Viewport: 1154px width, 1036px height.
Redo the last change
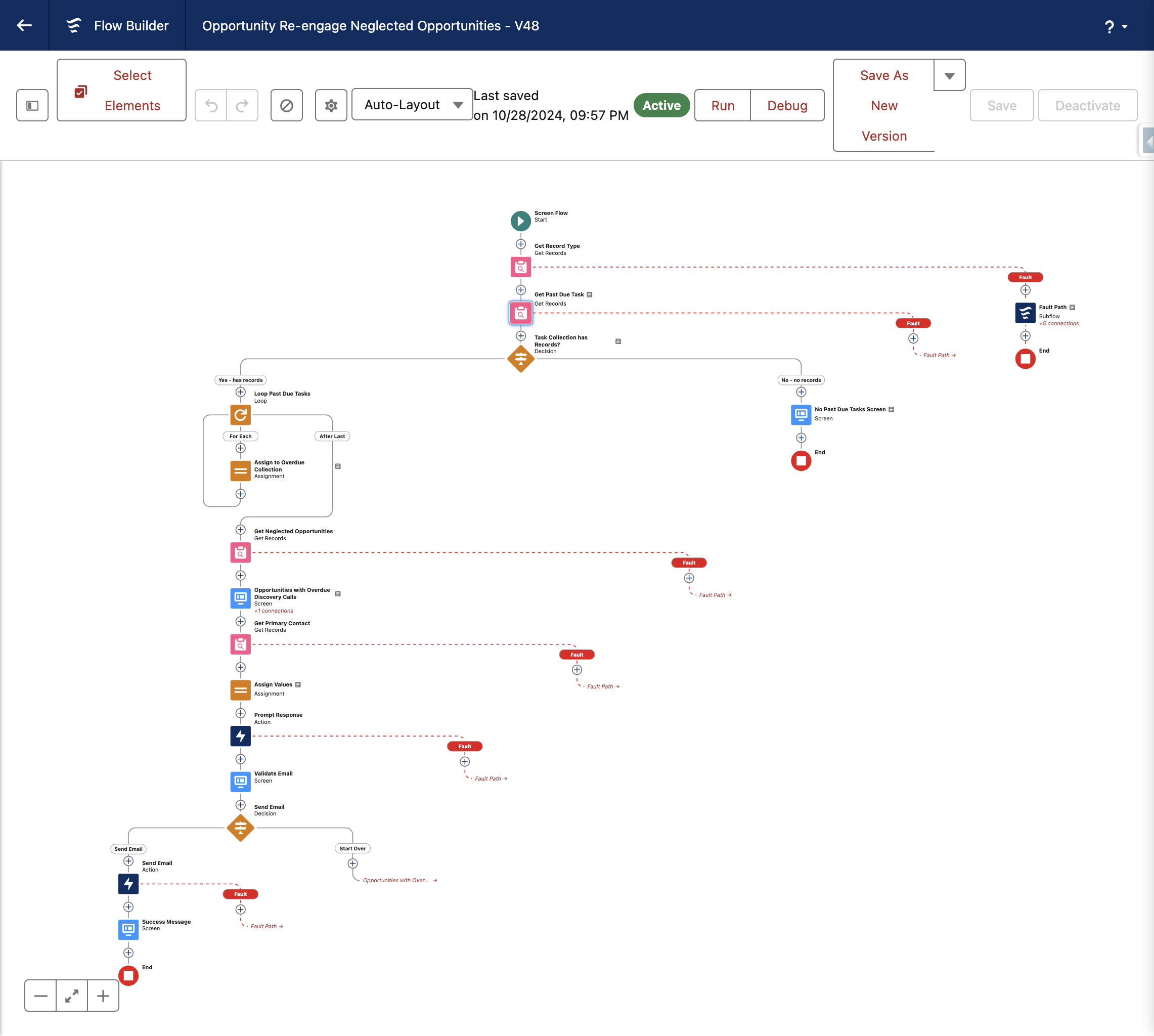click(242, 105)
